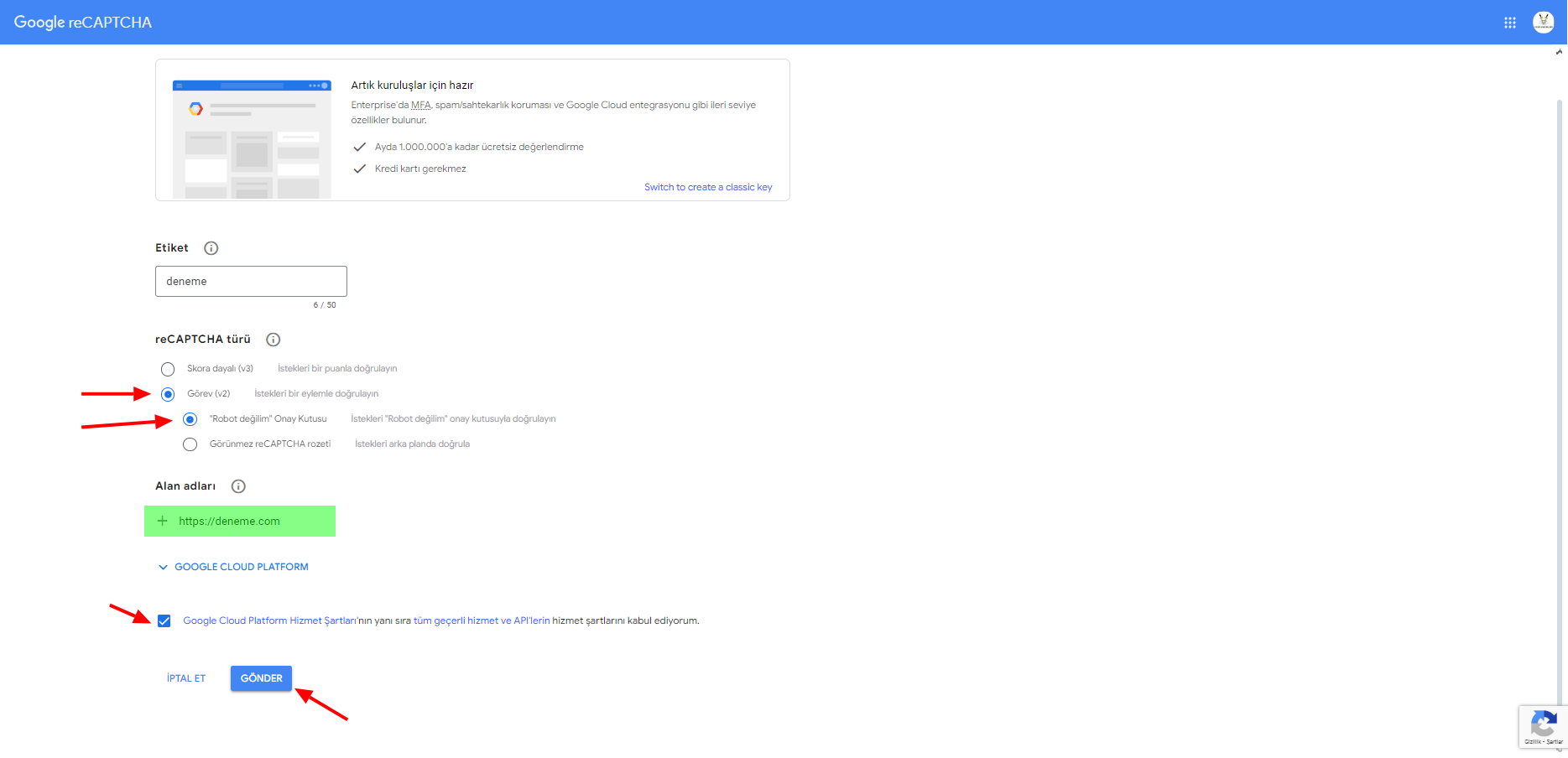Toggle the terms of service acceptance checkbox
This screenshot has height=758, width=1568.
click(164, 621)
